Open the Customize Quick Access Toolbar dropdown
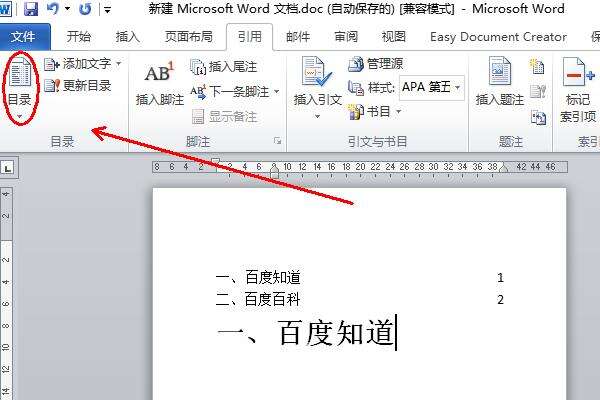 point(108,10)
